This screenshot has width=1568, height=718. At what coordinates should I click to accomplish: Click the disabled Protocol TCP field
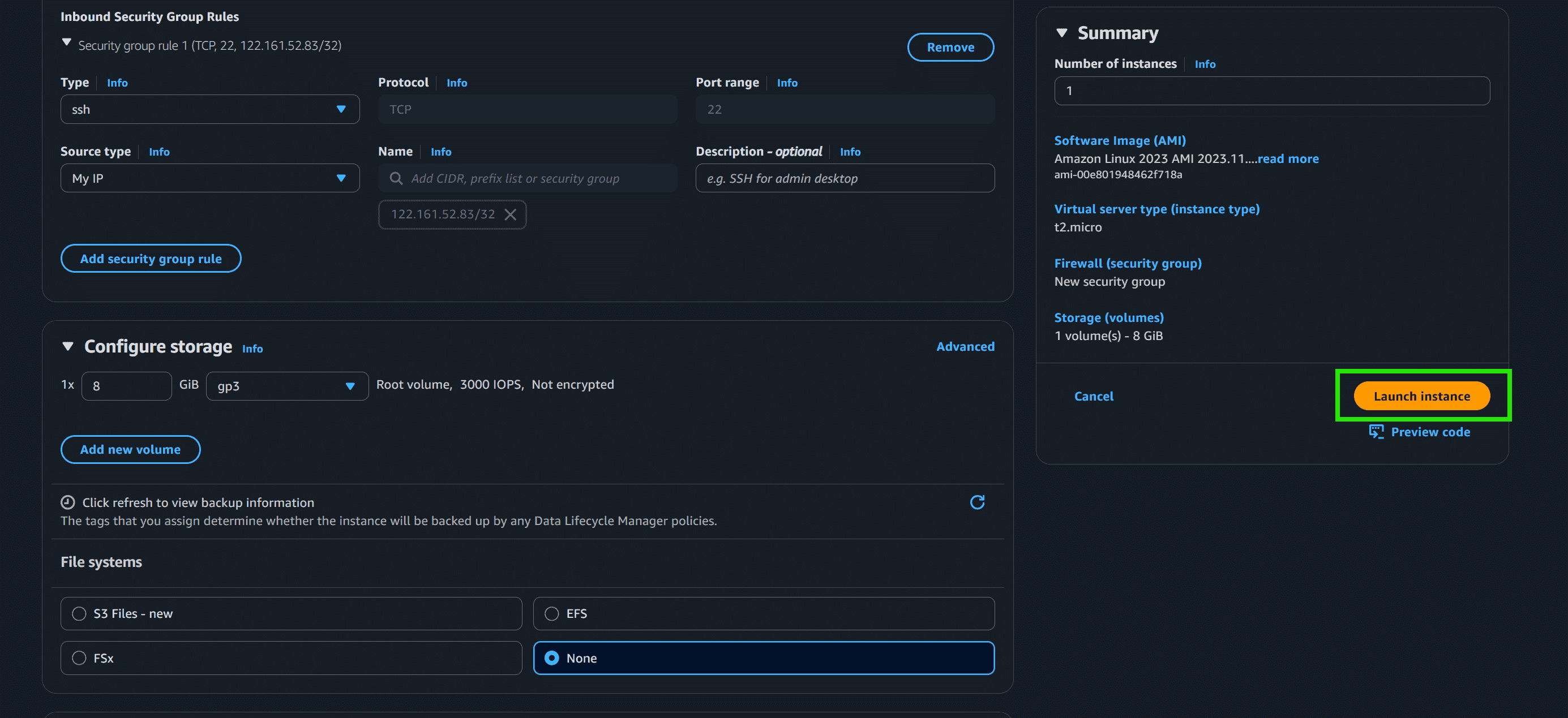[527, 110]
